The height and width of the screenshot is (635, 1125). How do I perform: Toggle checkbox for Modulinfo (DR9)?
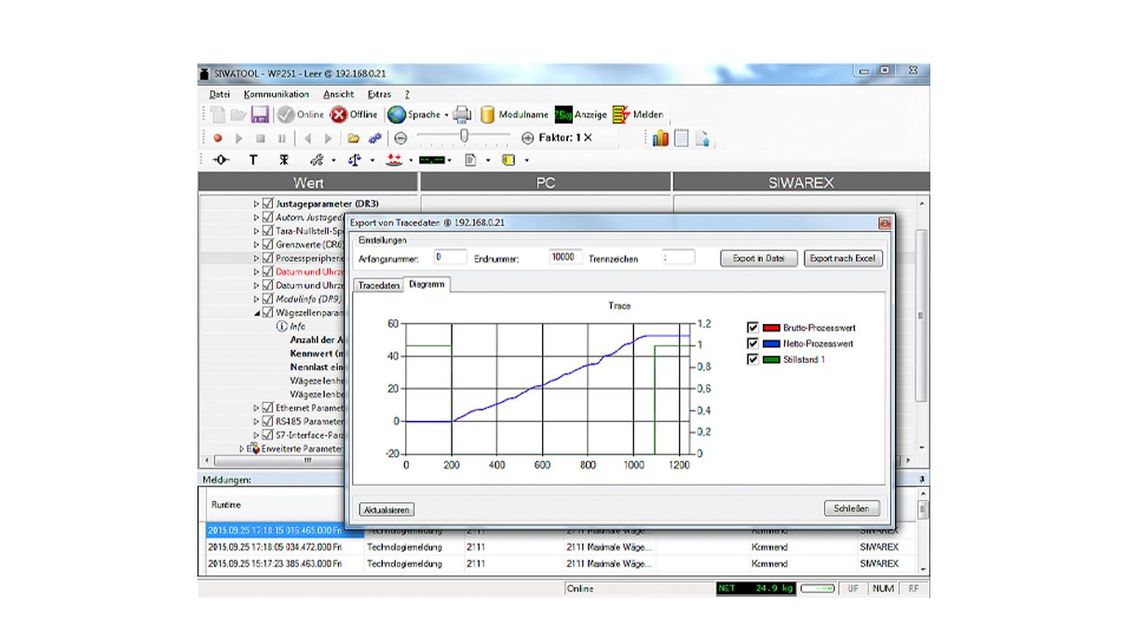point(268,298)
